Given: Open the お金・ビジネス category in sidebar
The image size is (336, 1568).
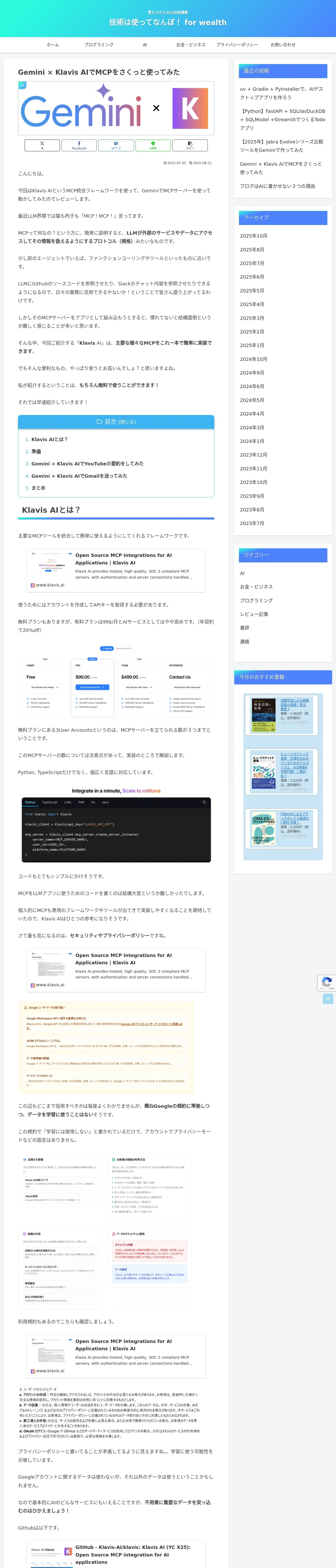Looking at the screenshot, I should click(x=256, y=587).
